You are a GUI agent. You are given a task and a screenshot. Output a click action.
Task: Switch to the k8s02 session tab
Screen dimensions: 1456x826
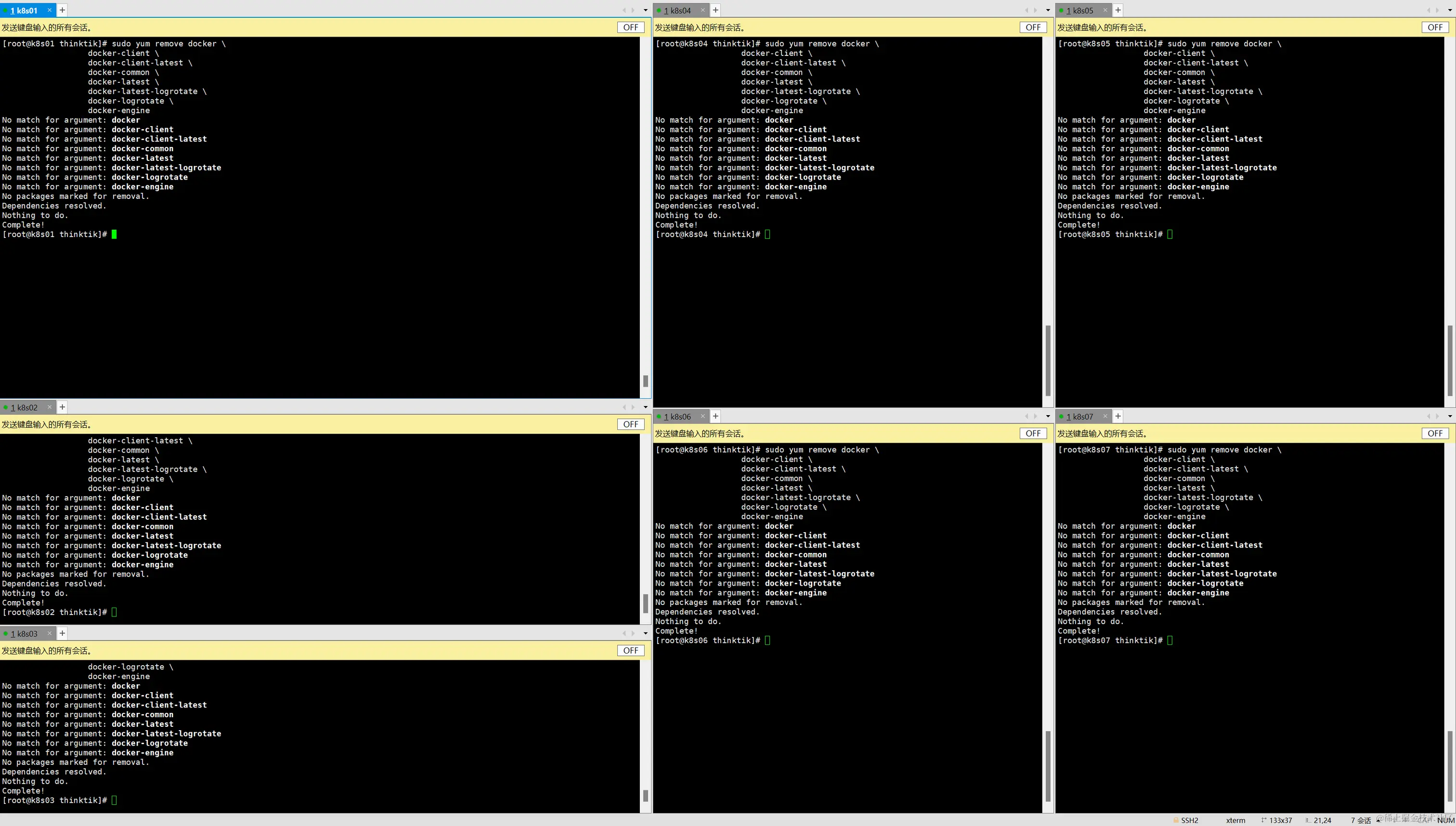[x=26, y=407]
